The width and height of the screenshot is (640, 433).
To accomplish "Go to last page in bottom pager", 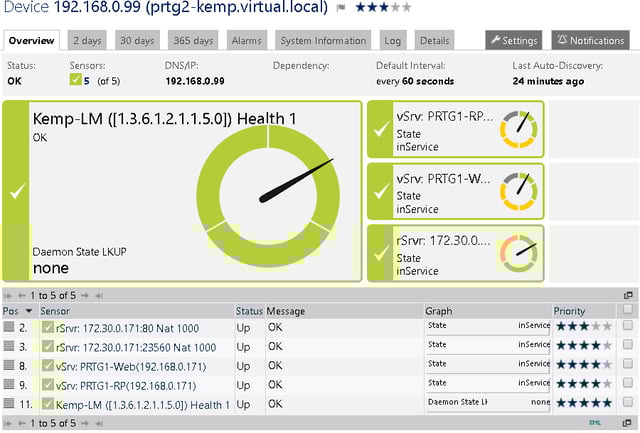I will coord(98,423).
